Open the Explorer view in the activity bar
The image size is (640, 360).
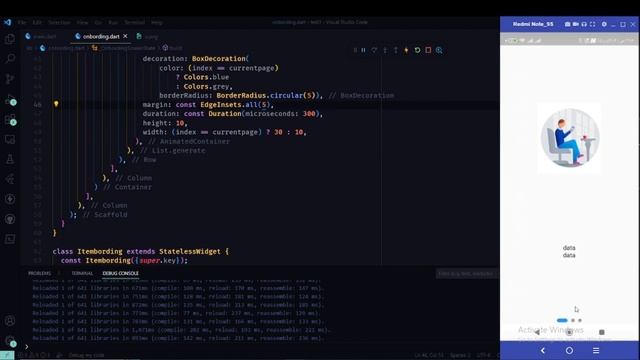pos(10,39)
